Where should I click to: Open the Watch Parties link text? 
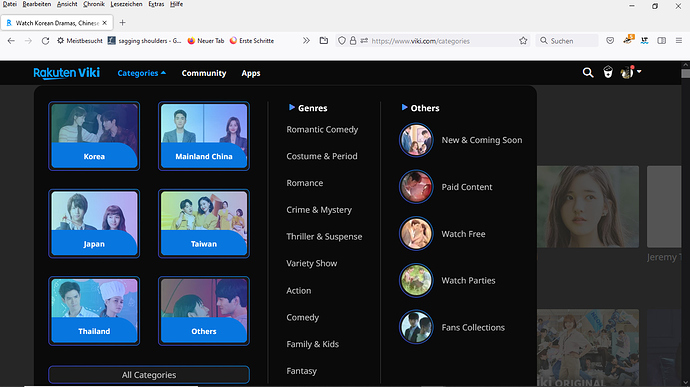tap(468, 280)
